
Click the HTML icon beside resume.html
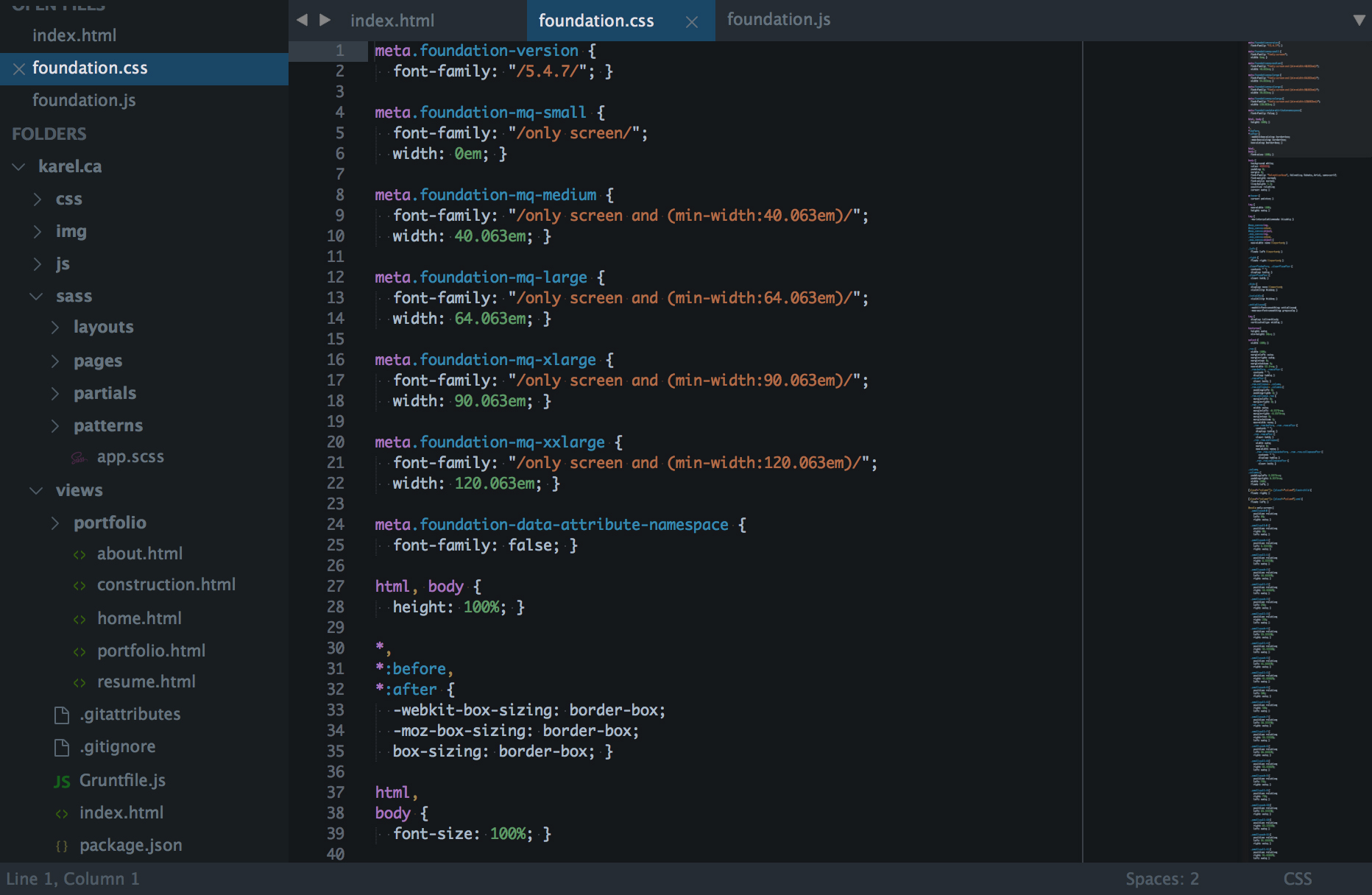click(x=79, y=683)
